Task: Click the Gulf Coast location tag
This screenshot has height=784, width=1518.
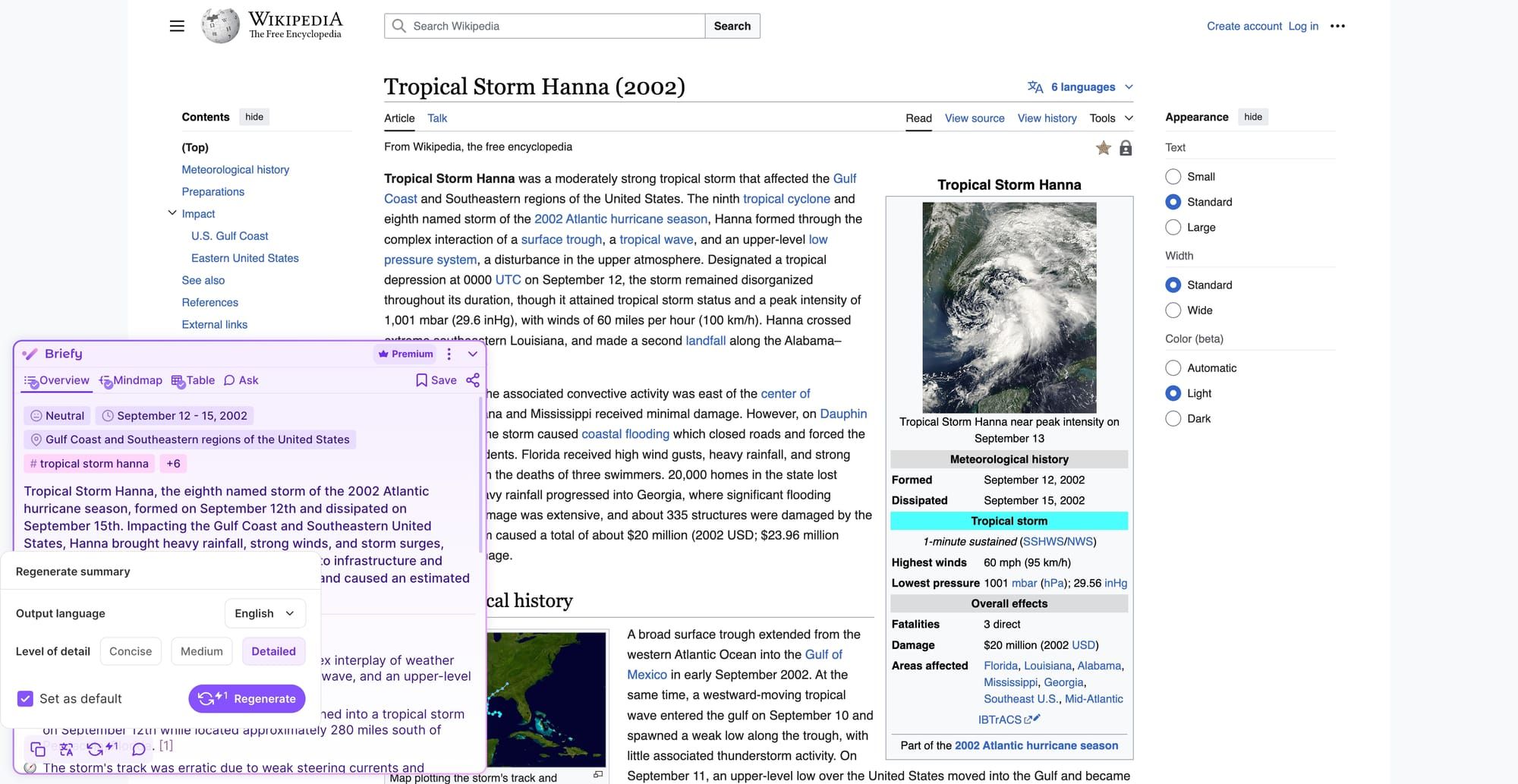Action: (x=190, y=439)
